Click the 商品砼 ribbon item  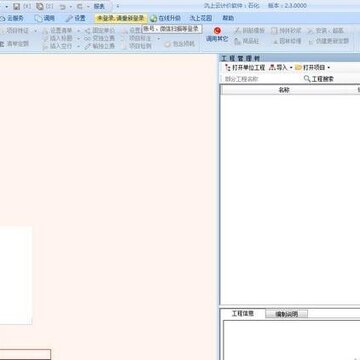[x=247, y=41]
